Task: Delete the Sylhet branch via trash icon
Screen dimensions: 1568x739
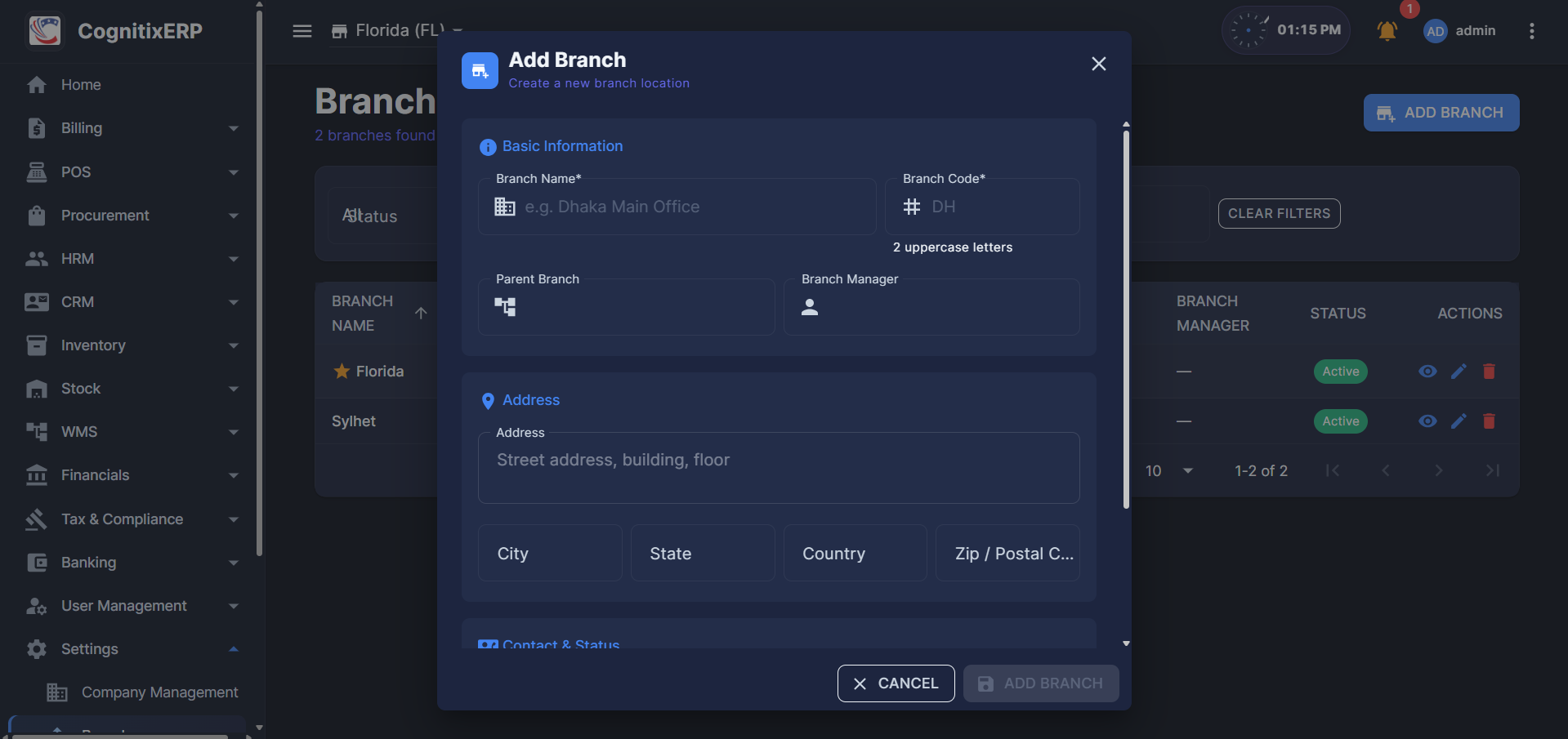Action: pyautogui.click(x=1489, y=421)
